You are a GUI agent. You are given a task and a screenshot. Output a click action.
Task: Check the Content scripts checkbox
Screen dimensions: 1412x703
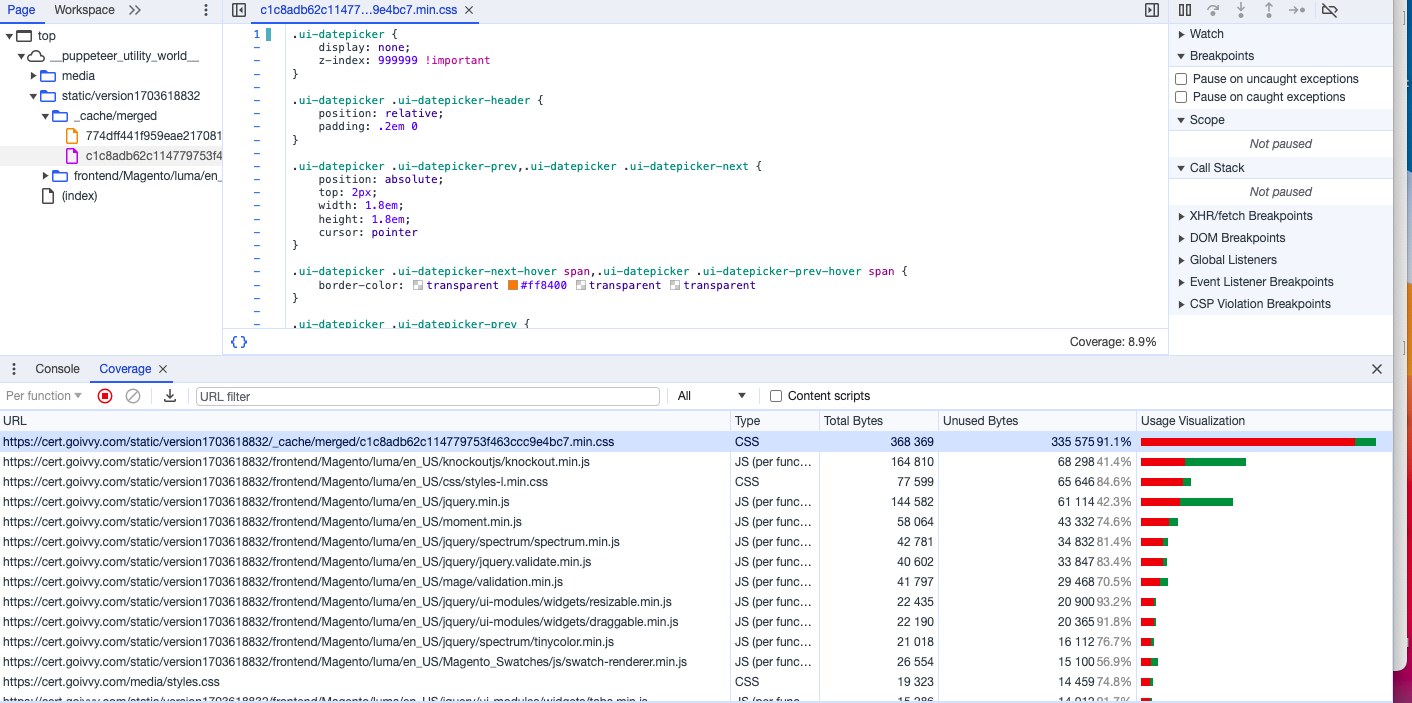(776, 396)
